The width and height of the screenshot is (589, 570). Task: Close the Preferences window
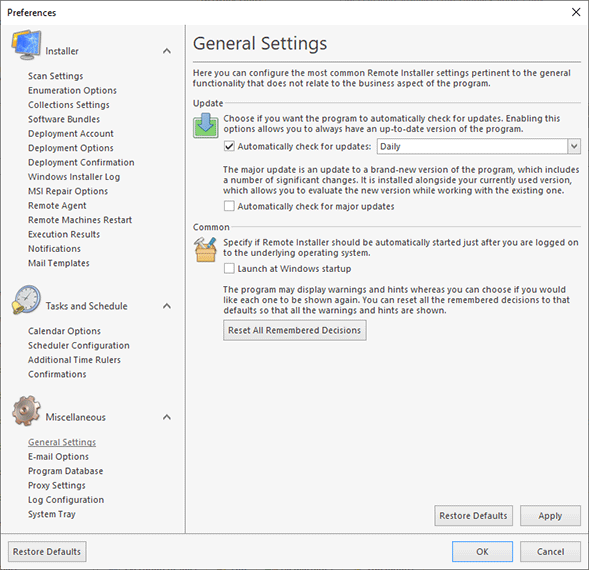576,12
